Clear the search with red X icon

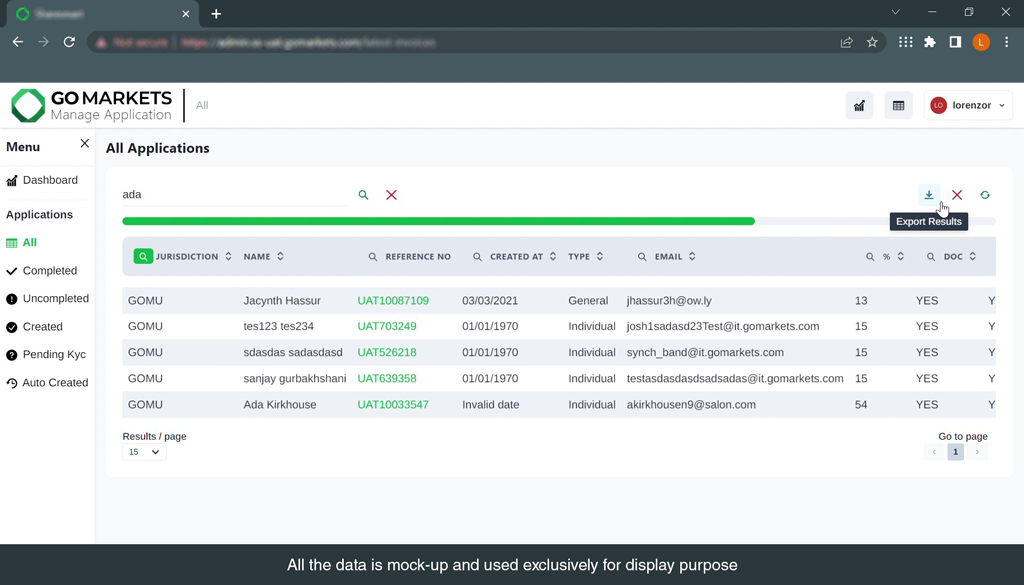coord(391,195)
